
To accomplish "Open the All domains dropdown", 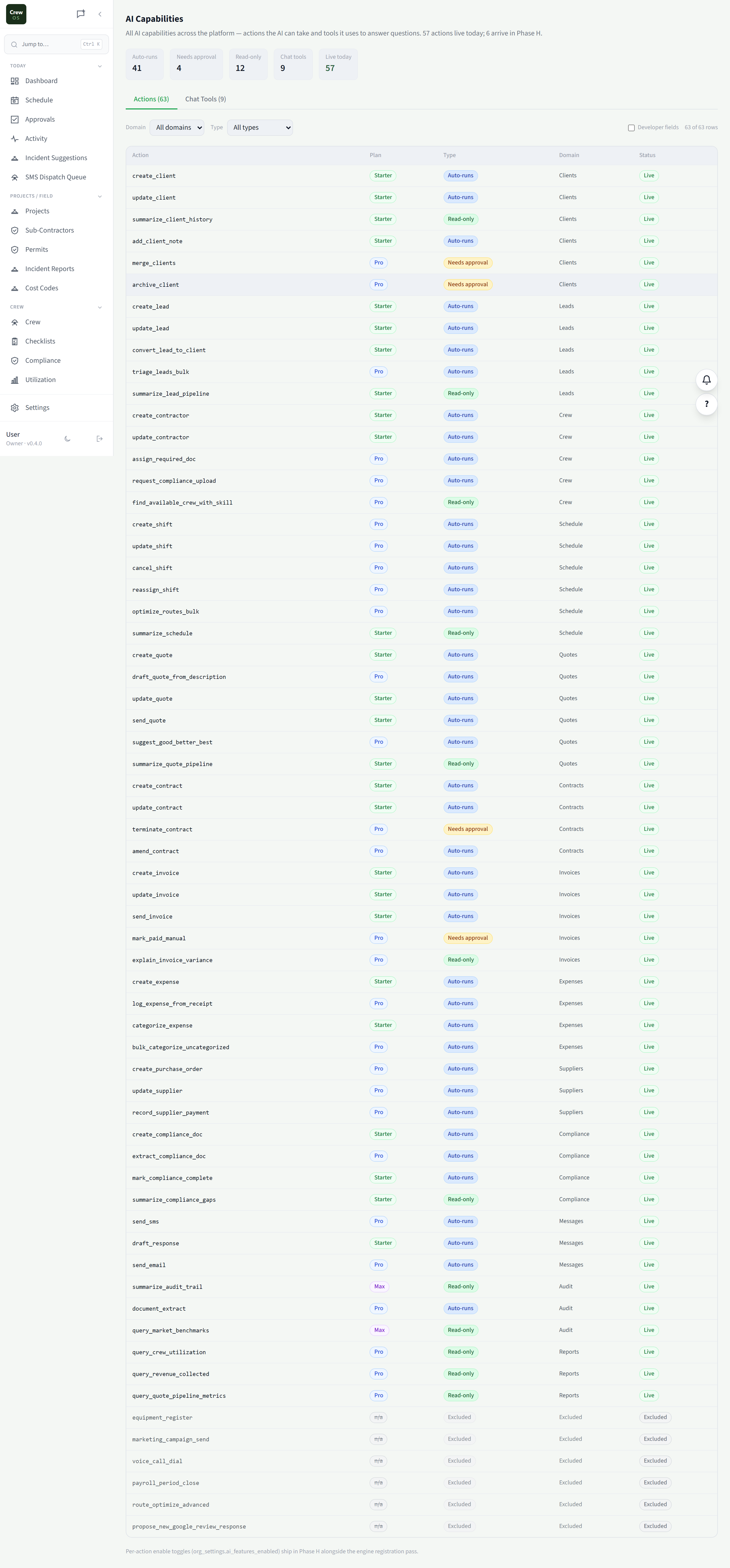I will (x=177, y=128).
